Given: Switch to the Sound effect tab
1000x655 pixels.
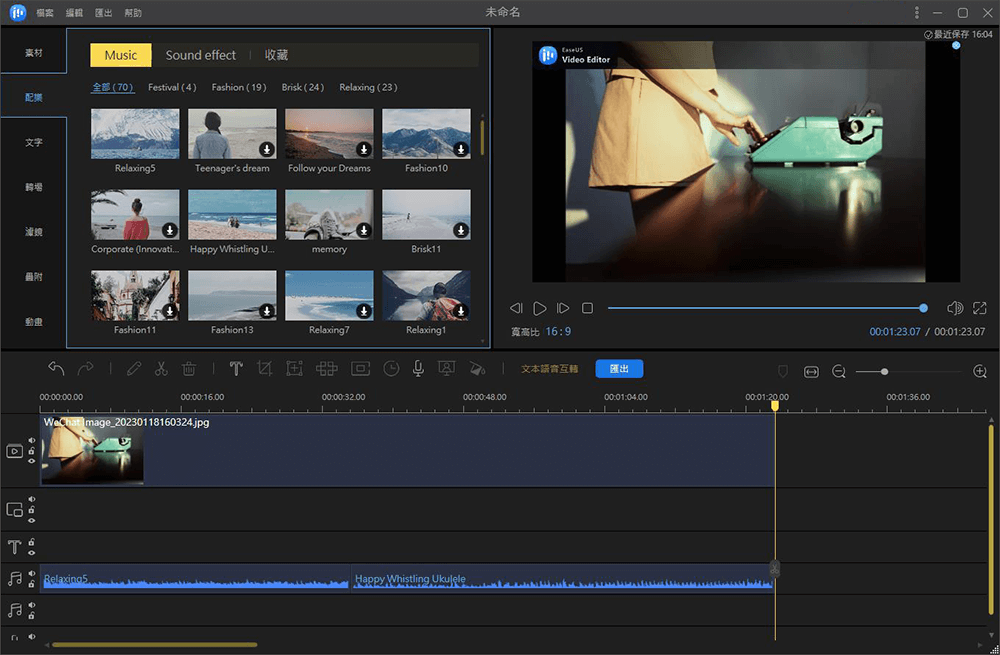Looking at the screenshot, I should pyautogui.click(x=200, y=55).
